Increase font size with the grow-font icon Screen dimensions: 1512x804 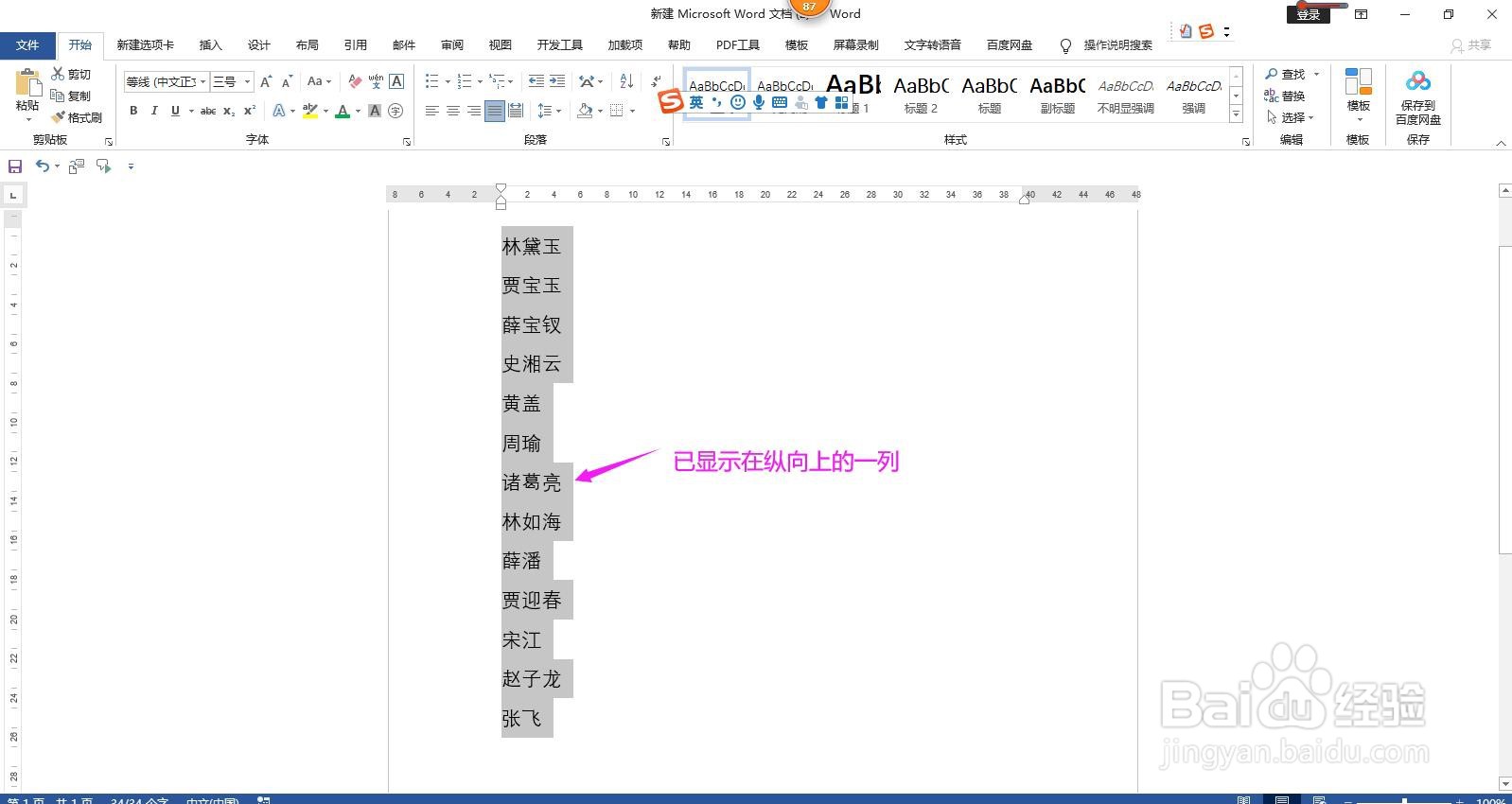click(x=266, y=81)
